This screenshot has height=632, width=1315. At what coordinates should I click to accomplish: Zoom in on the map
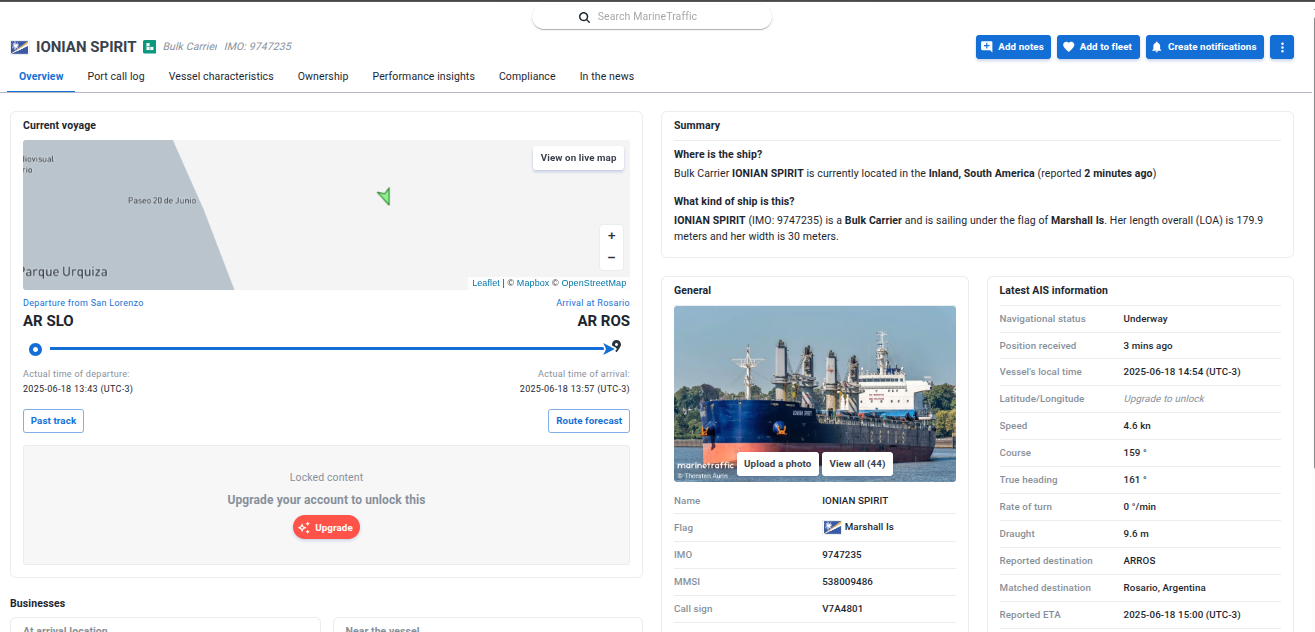click(x=611, y=236)
